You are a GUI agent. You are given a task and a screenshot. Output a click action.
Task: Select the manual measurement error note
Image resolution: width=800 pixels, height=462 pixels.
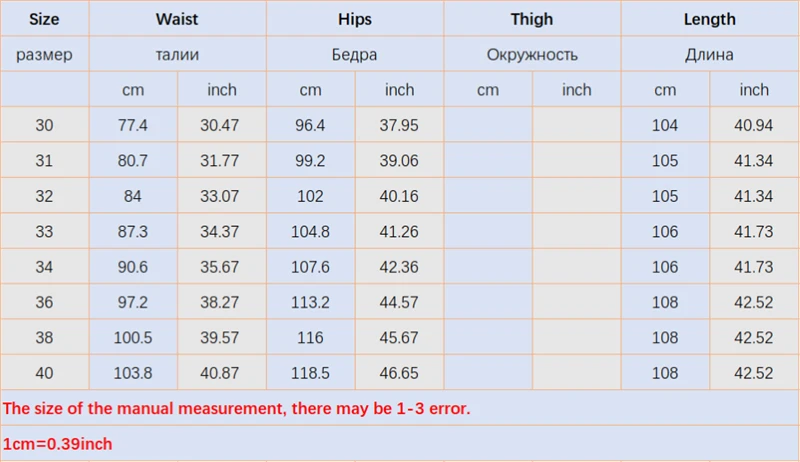(237, 408)
